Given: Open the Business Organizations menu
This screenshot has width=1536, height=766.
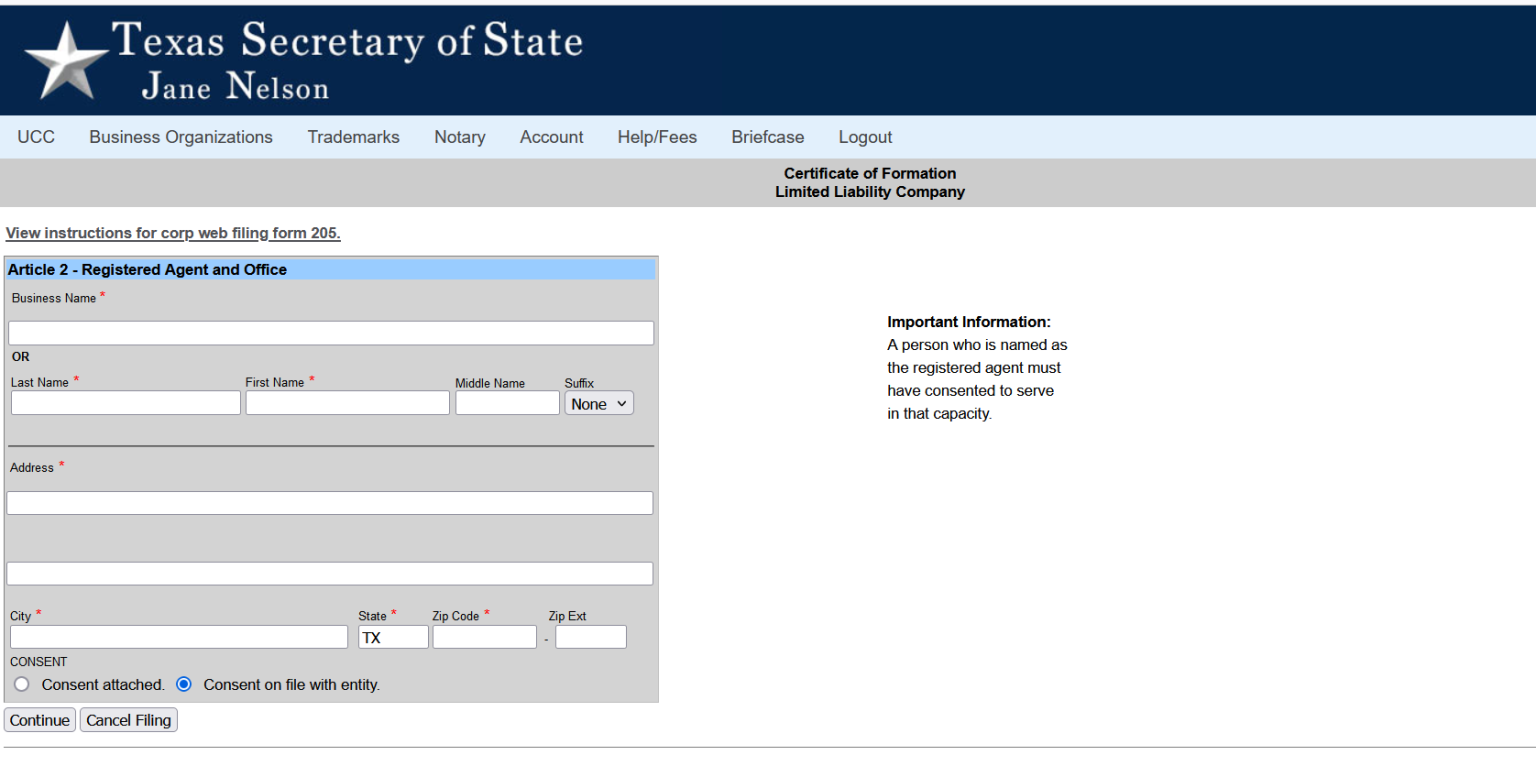Looking at the screenshot, I should (181, 137).
